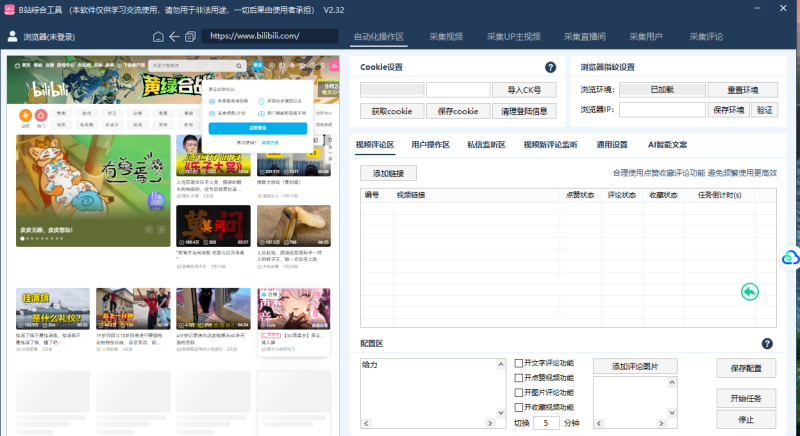800x436 pixels.
Task: Click the comment text box down scroll arrow
Action: point(501,413)
